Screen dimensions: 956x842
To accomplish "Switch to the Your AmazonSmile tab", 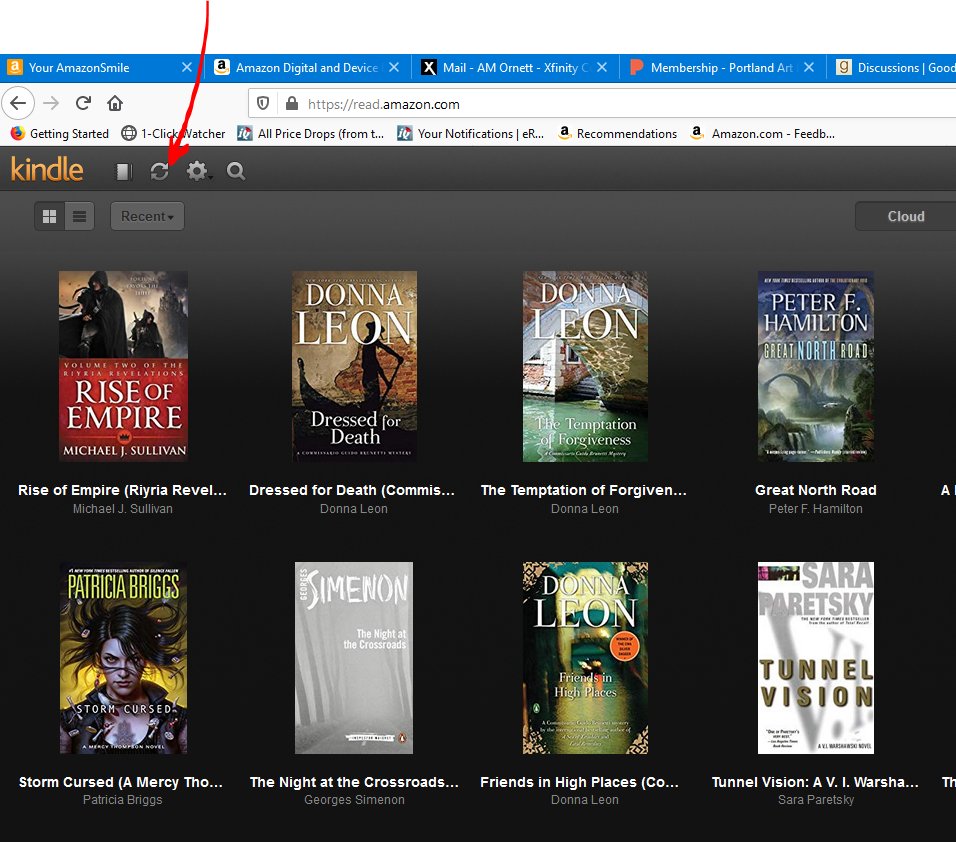I will tap(90, 68).
